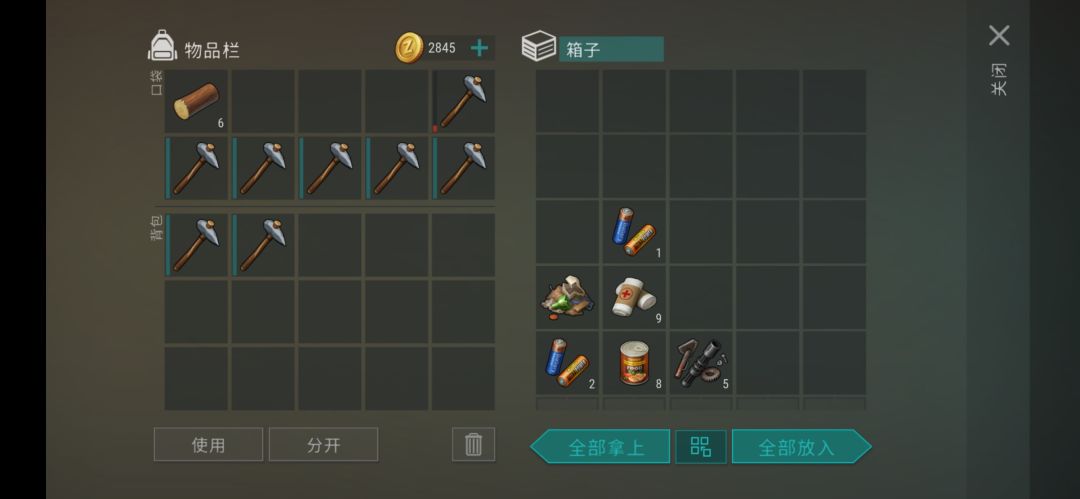Close the inventory with the X
The width and height of the screenshot is (1080, 499).
[x=999, y=36]
